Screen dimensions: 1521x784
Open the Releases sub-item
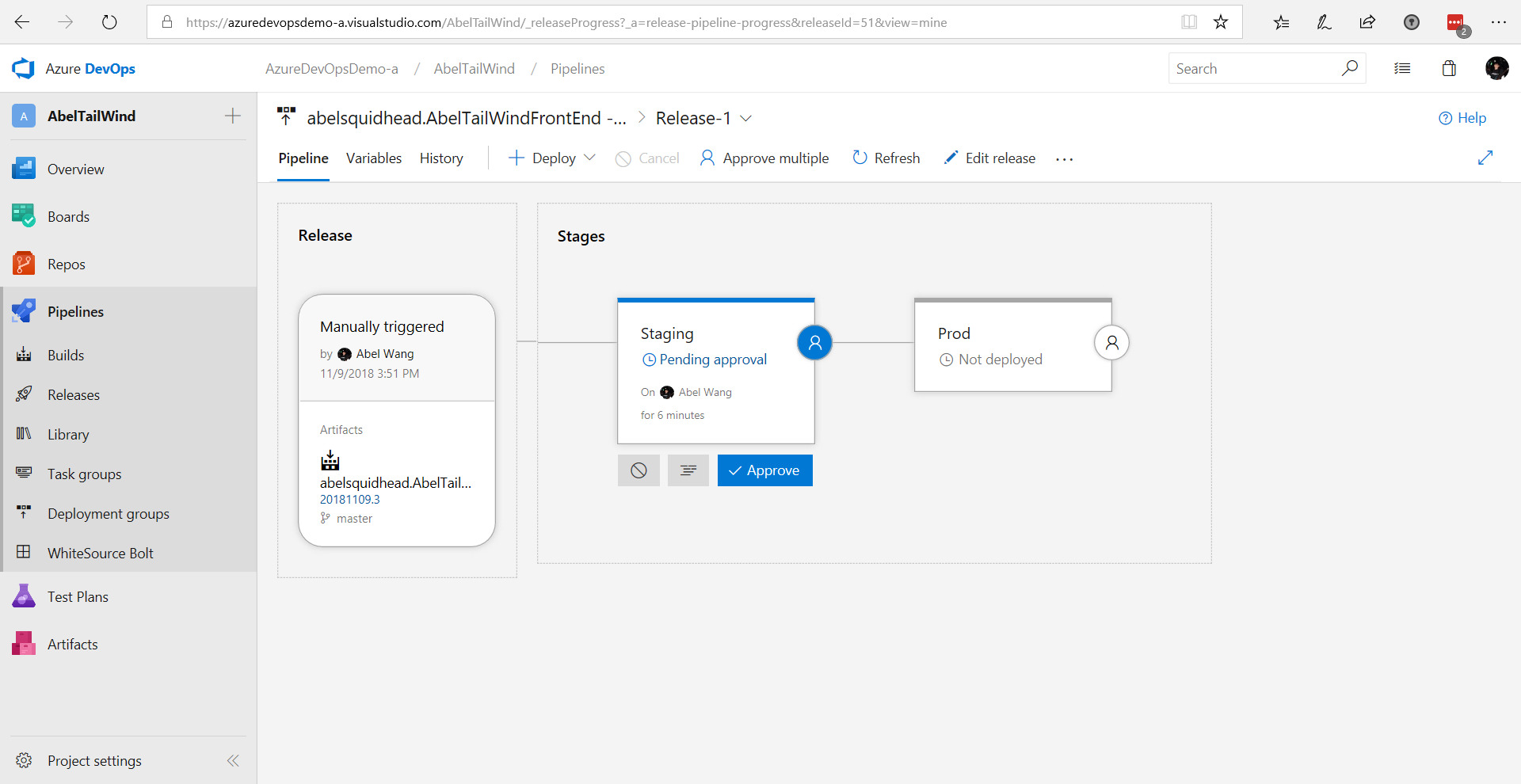(73, 394)
